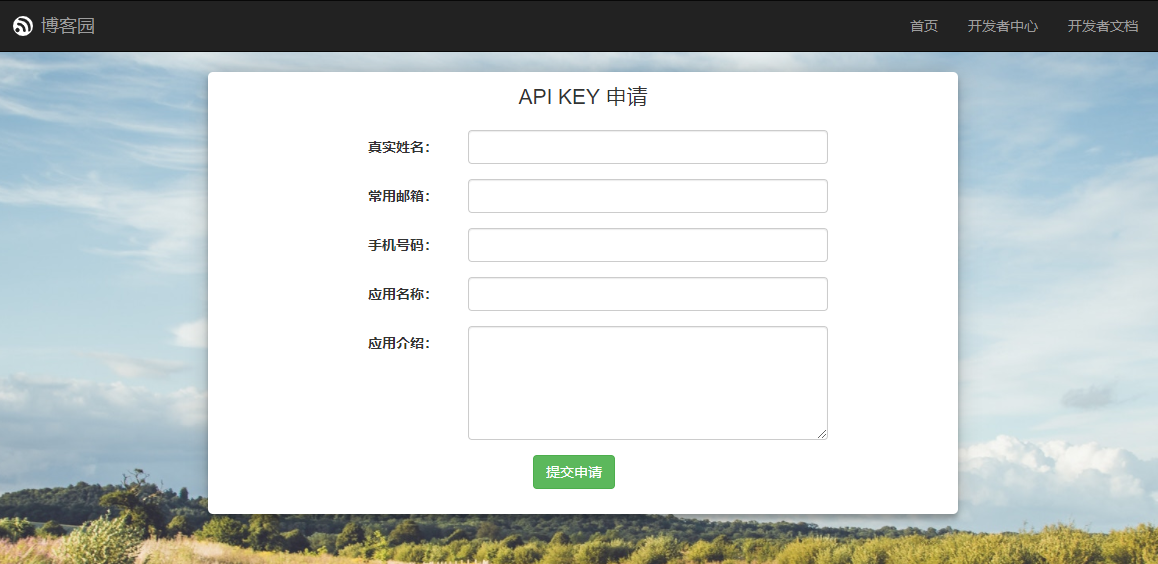The width and height of the screenshot is (1158, 564).
Task: Click the 常用邮箱： label
Action: coord(399,196)
